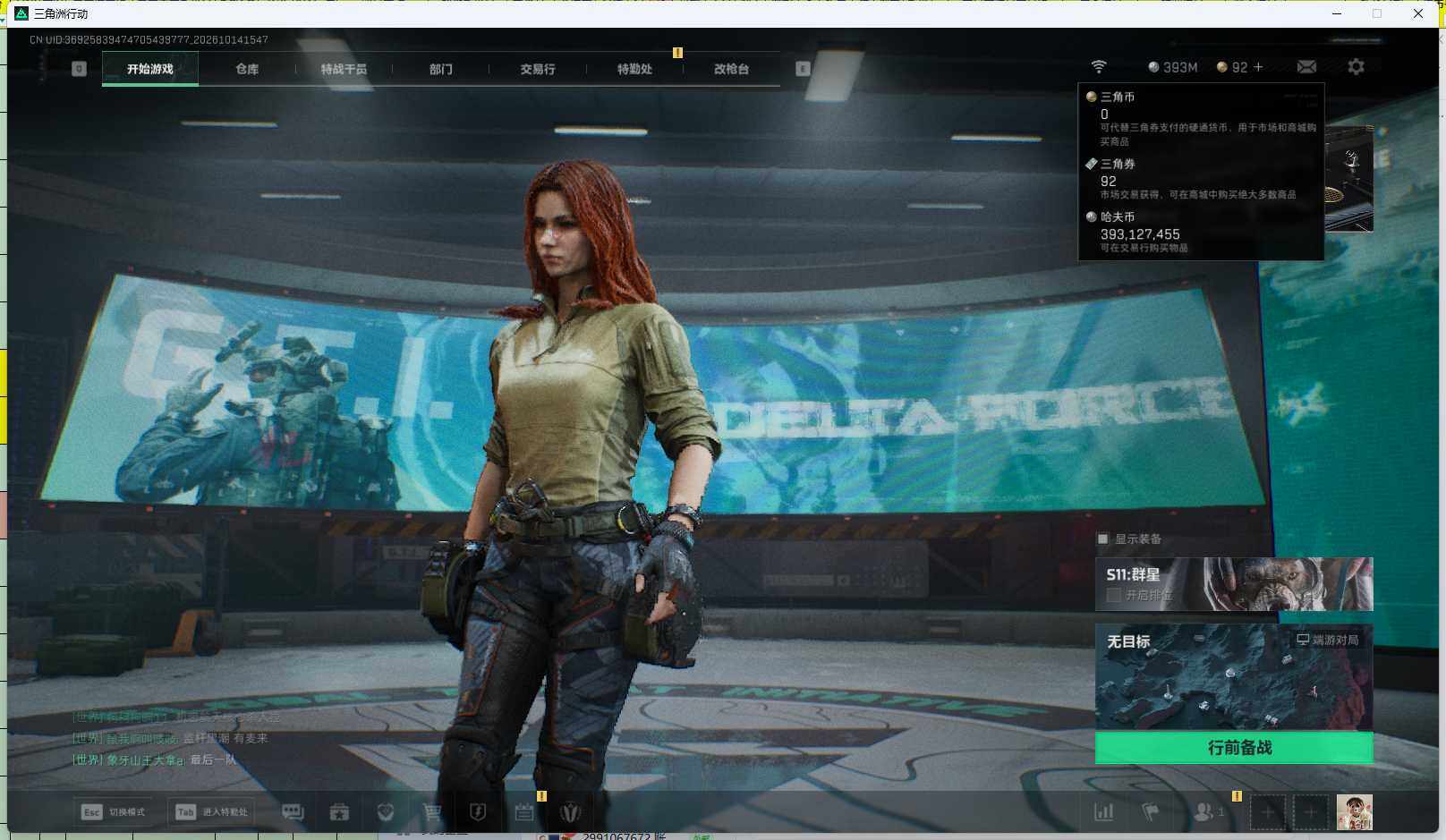Open the chat speech-bubble icon
1446x840 pixels.
[293, 812]
